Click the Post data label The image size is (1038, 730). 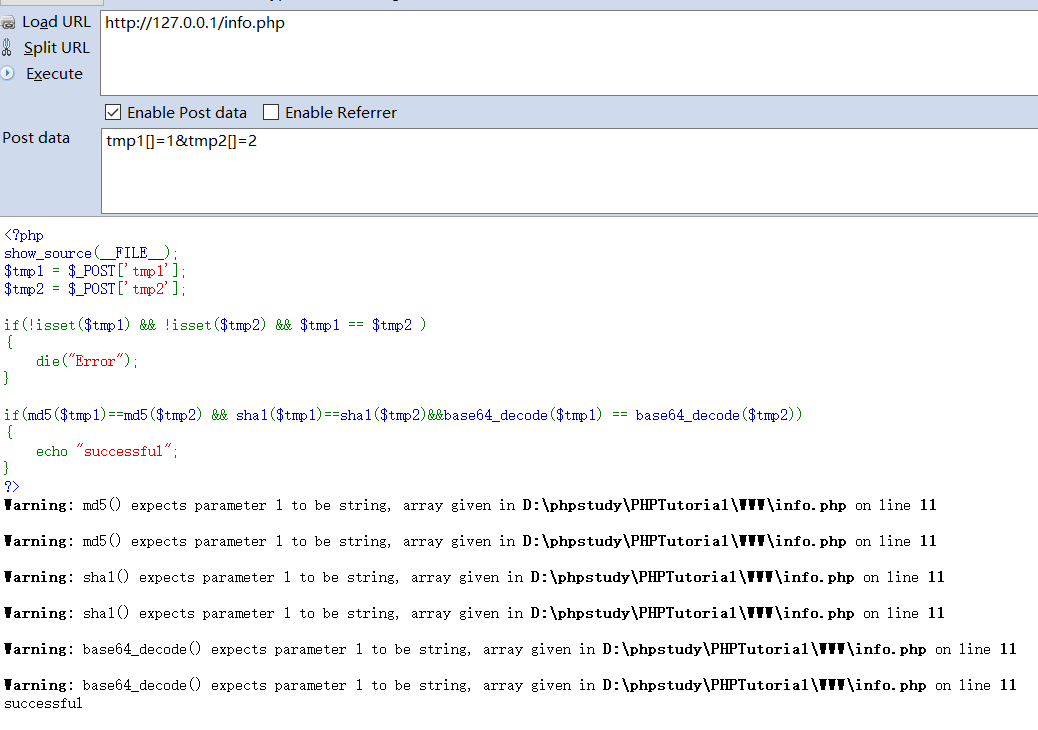[x=36, y=138]
